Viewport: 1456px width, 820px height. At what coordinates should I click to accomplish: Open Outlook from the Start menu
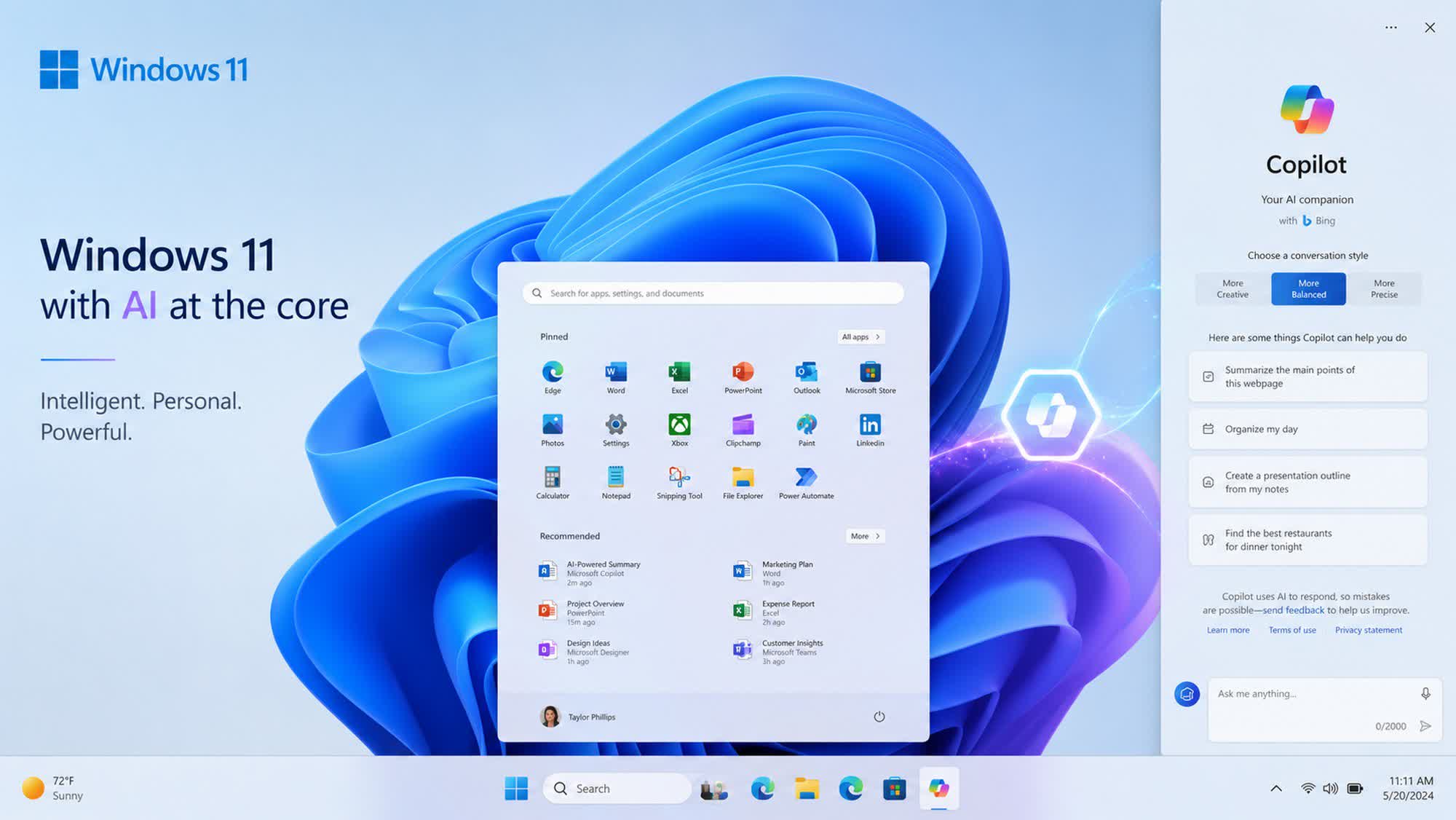point(807,377)
